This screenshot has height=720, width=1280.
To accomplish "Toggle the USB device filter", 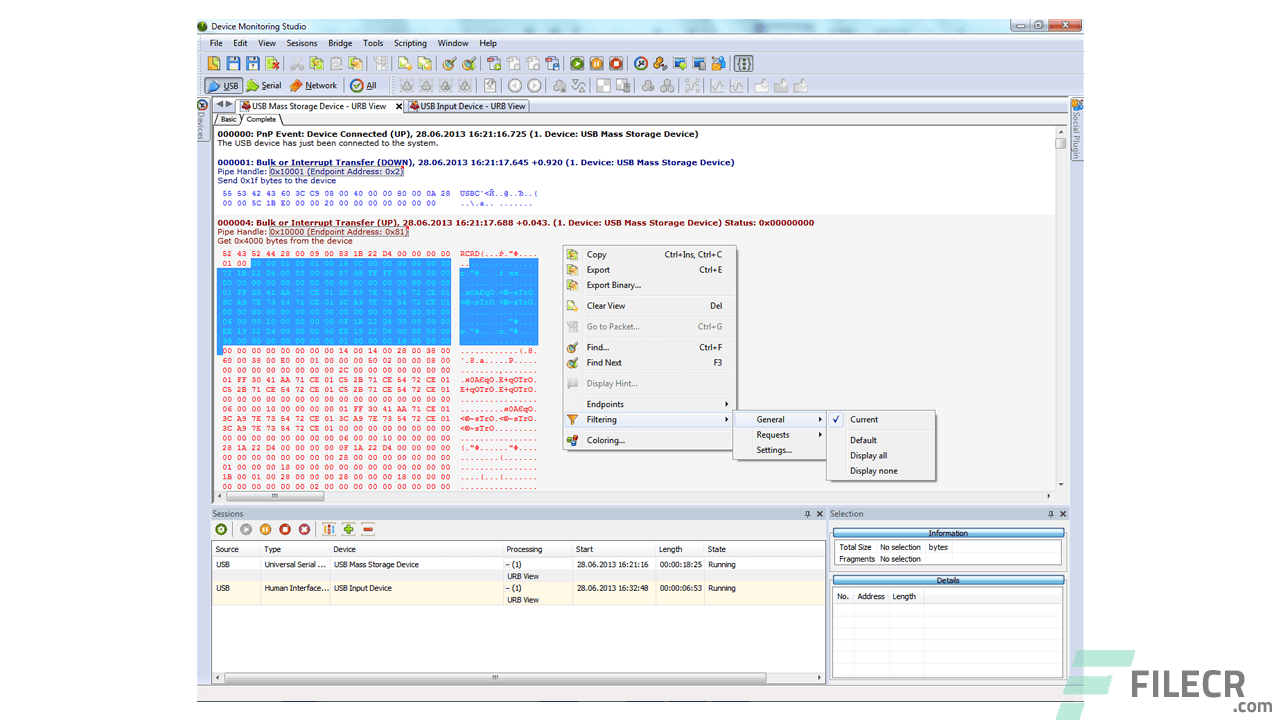I will 222,85.
